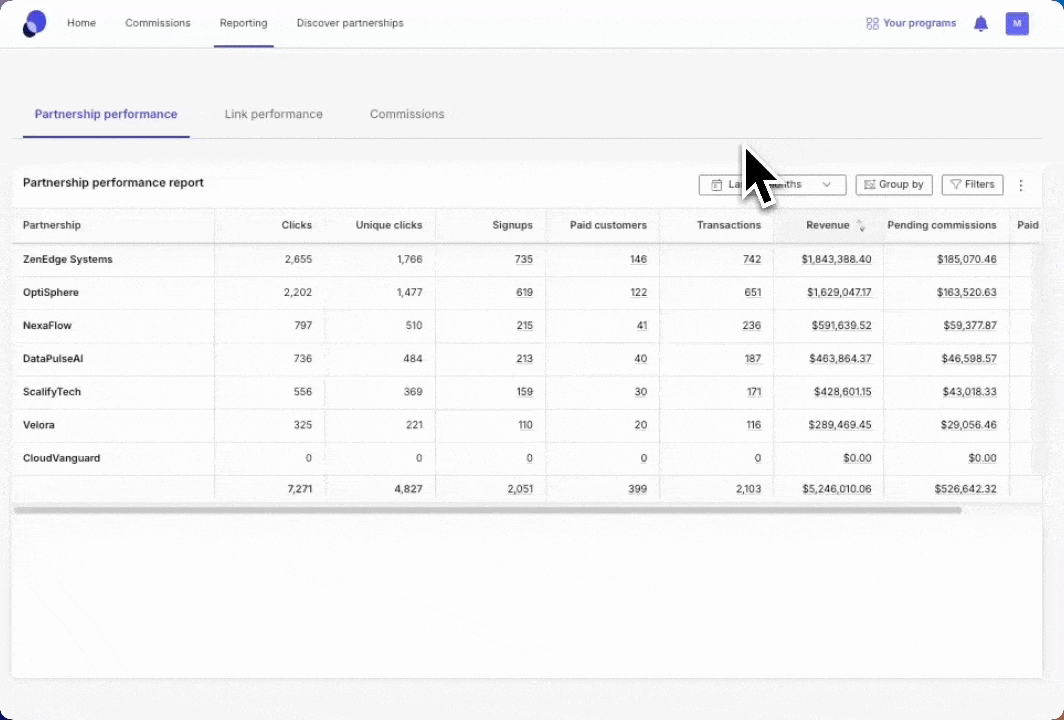Sort by the Transactions column header
Image resolution: width=1064 pixels, height=720 pixels.
pos(729,225)
